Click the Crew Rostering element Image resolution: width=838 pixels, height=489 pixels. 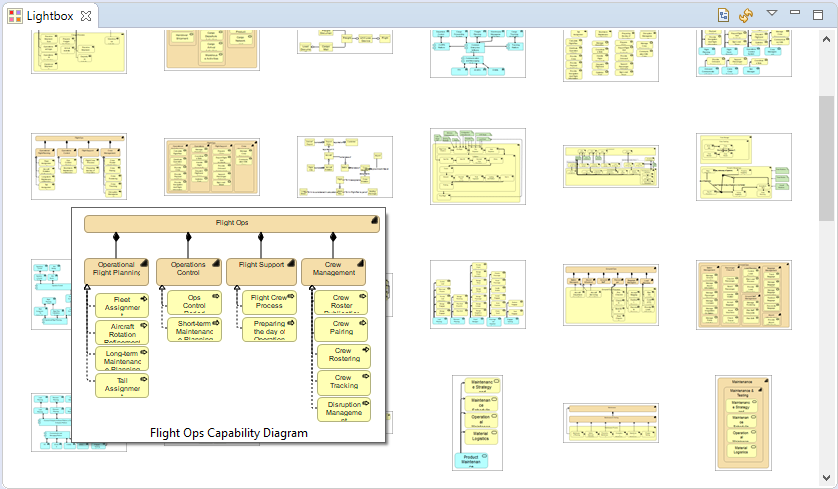click(344, 356)
